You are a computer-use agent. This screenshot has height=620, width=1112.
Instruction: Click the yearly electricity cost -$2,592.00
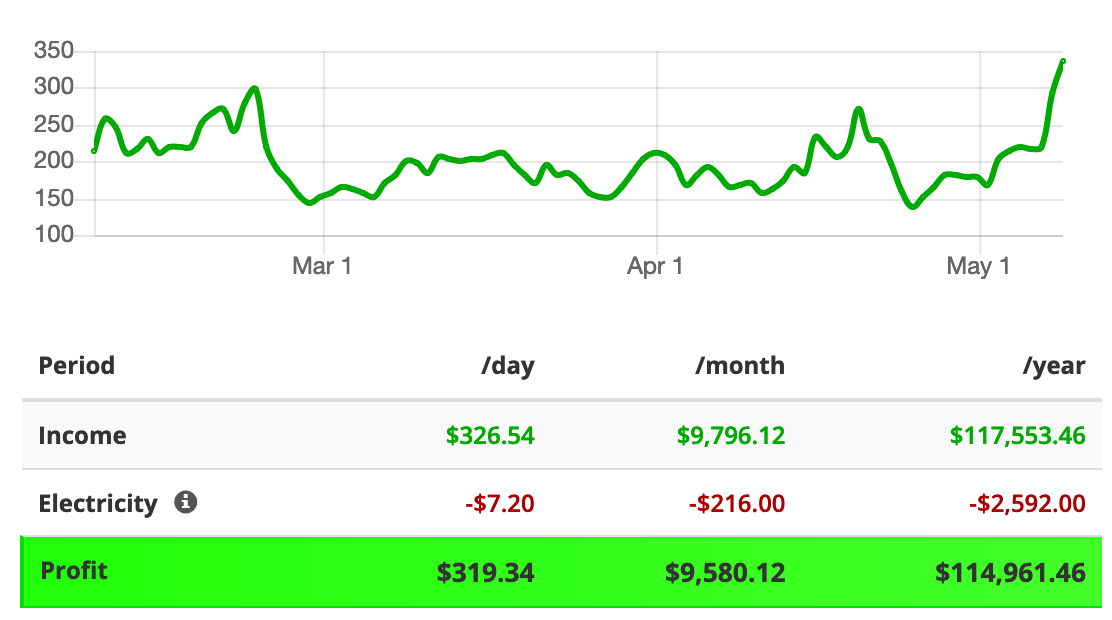[1028, 504]
